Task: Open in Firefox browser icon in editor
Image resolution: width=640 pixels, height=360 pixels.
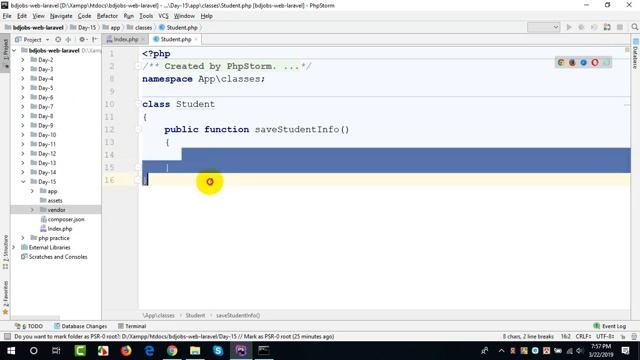Action: (x=572, y=62)
